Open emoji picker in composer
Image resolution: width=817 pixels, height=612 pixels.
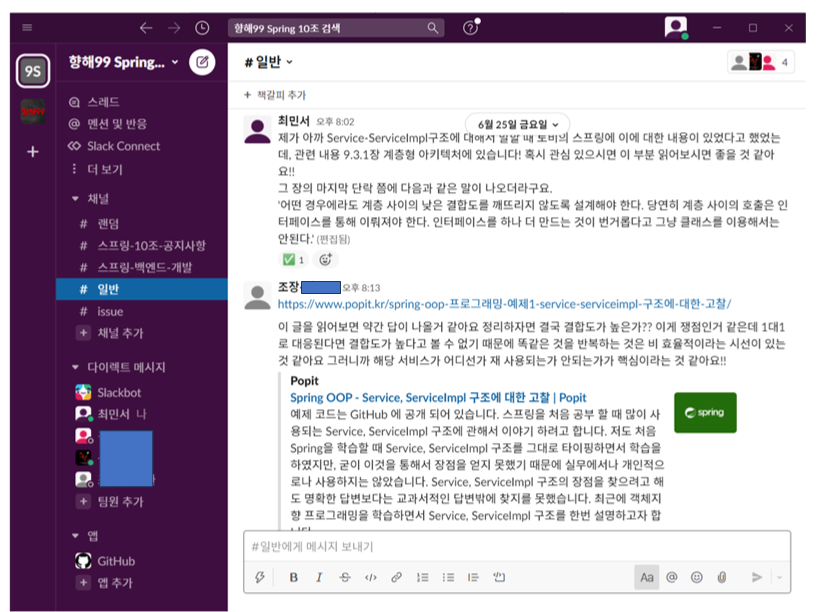pyautogui.click(x=697, y=577)
